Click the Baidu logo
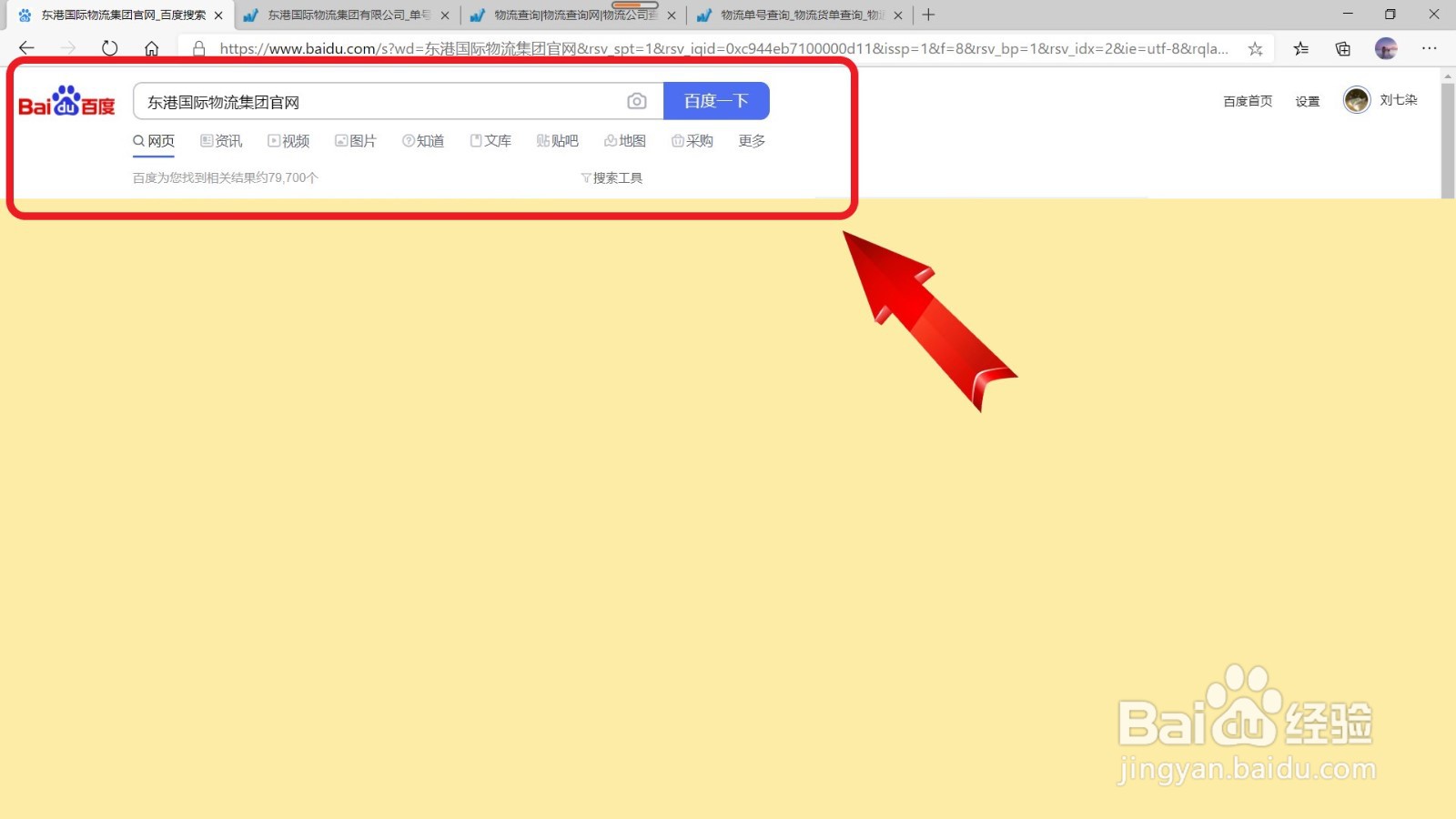The image size is (1456, 819). pyautogui.click(x=66, y=102)
